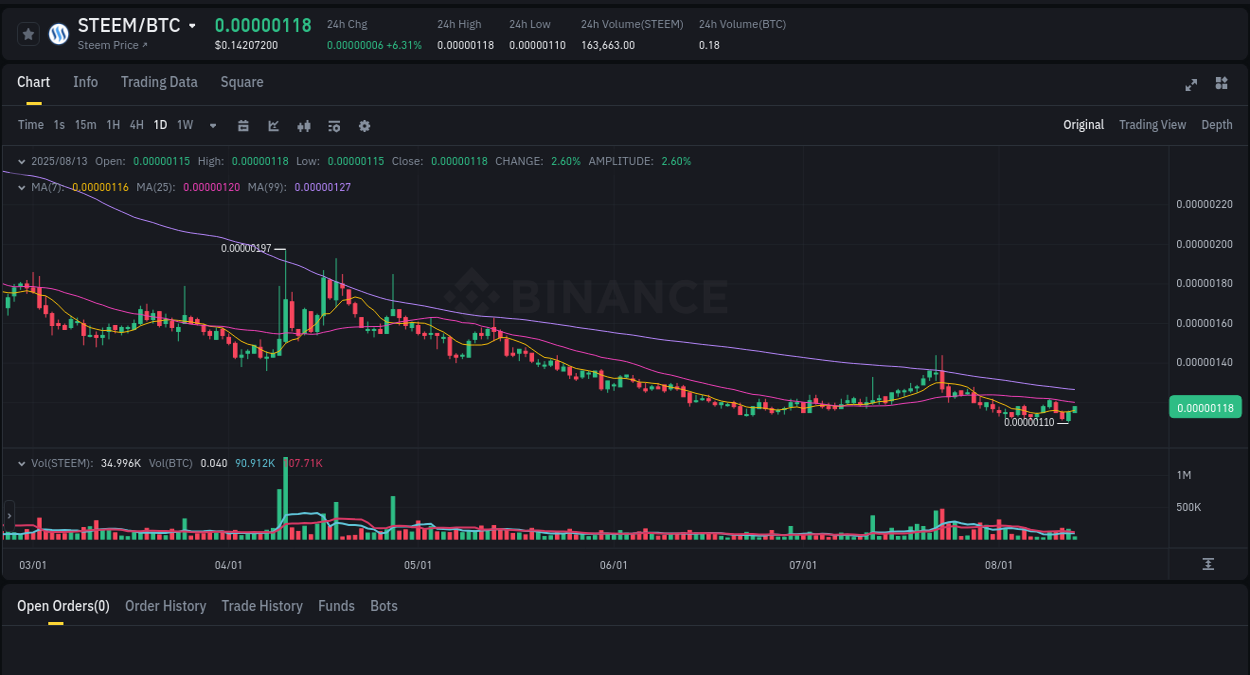Switch to Trading View chart

[1152, 125]
